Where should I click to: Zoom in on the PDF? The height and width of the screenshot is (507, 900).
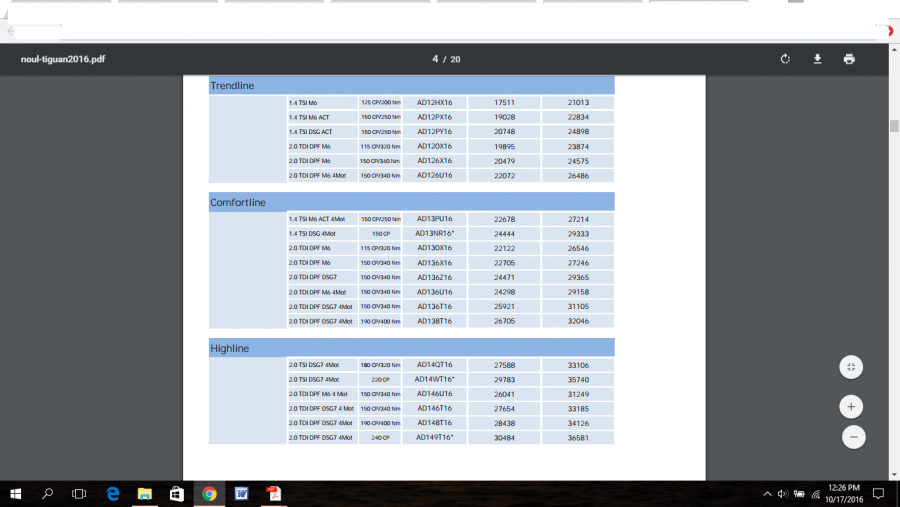[850, 406]
